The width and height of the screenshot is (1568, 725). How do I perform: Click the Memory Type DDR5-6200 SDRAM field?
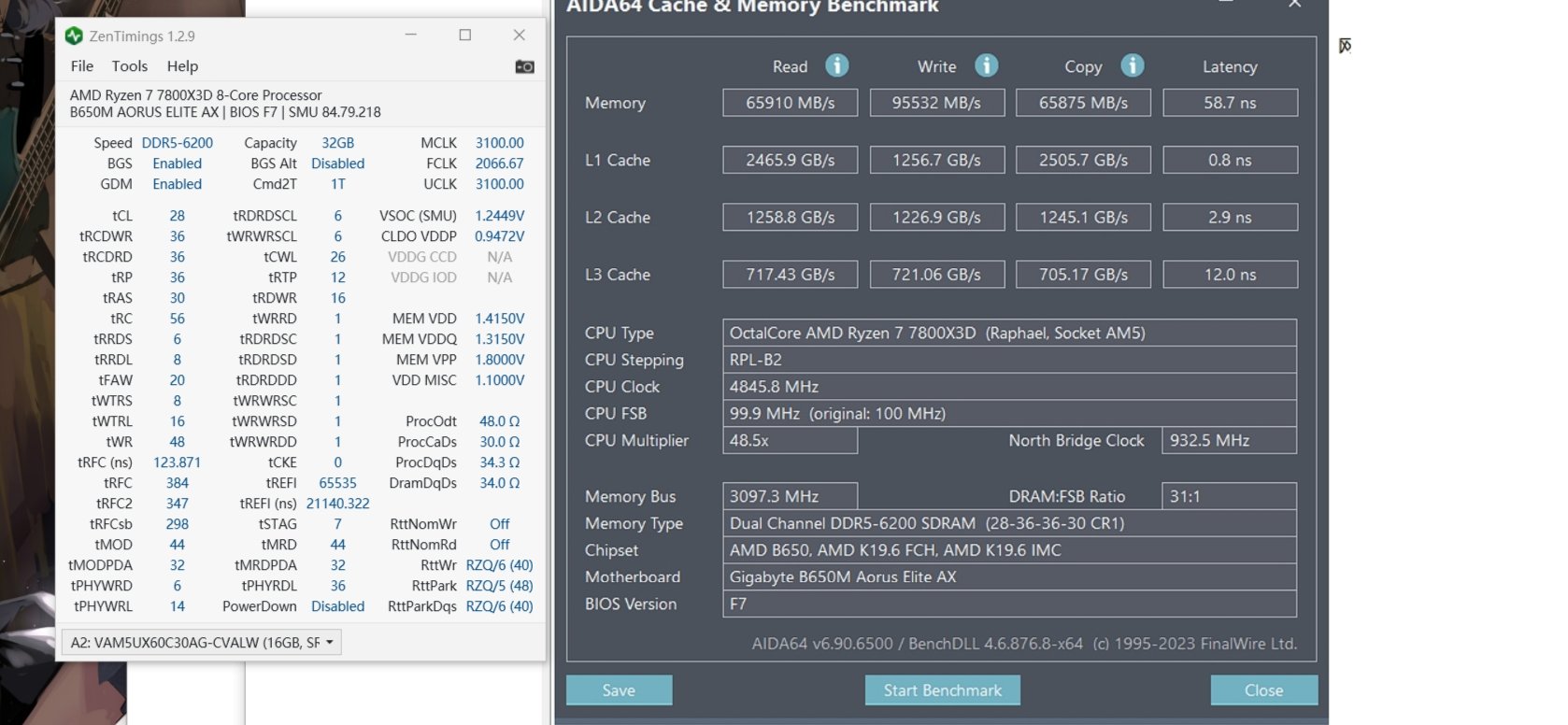point(1009,523)
